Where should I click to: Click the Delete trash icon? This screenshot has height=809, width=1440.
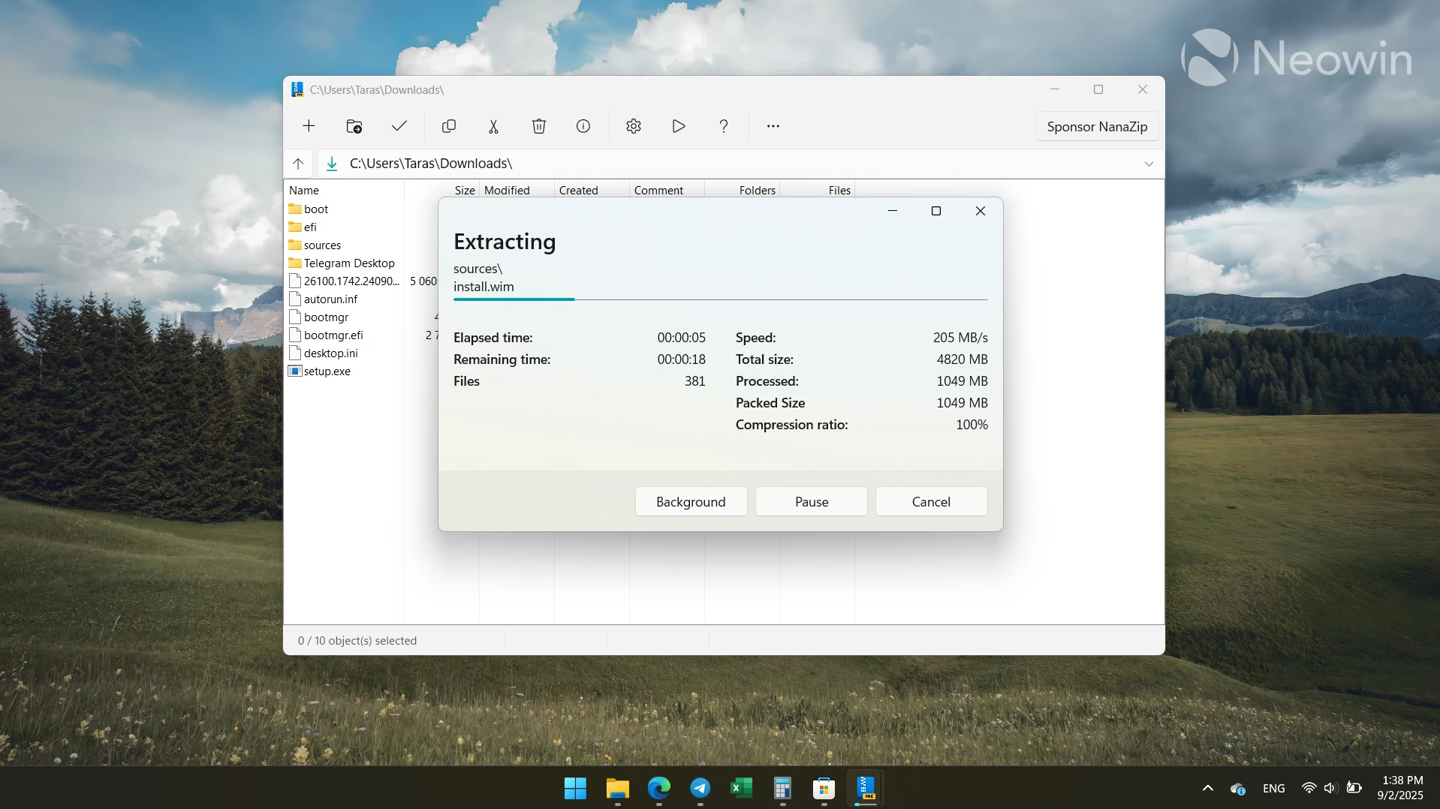click(x=539, y=126)
